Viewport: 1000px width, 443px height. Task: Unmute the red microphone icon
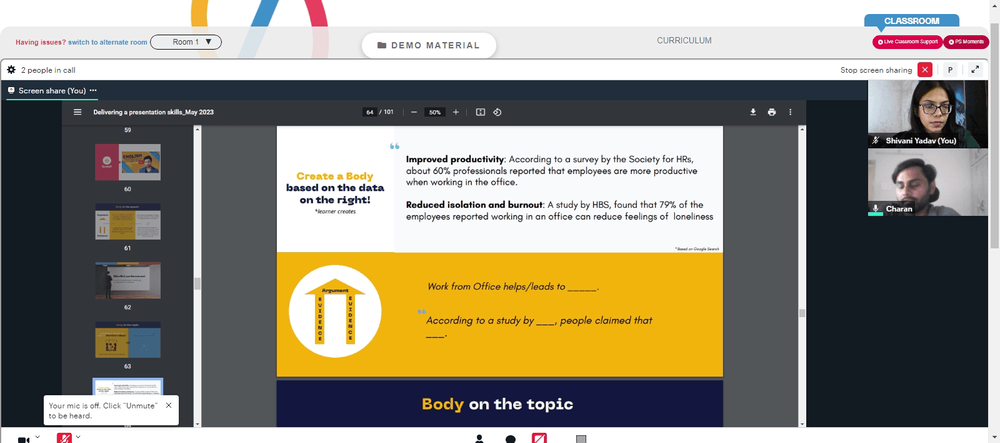[64, 439]
